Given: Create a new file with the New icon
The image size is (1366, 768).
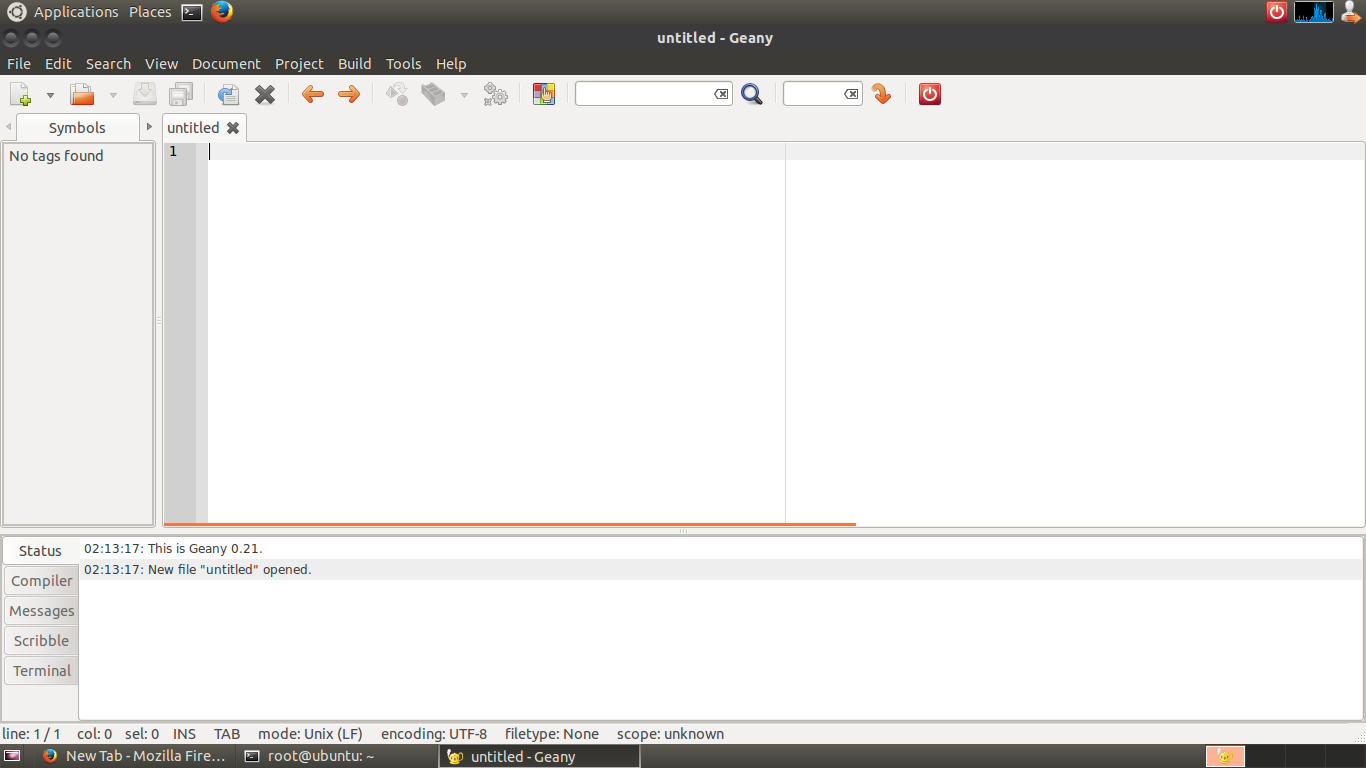Looking at the screenshot, I should pos(21,93).
